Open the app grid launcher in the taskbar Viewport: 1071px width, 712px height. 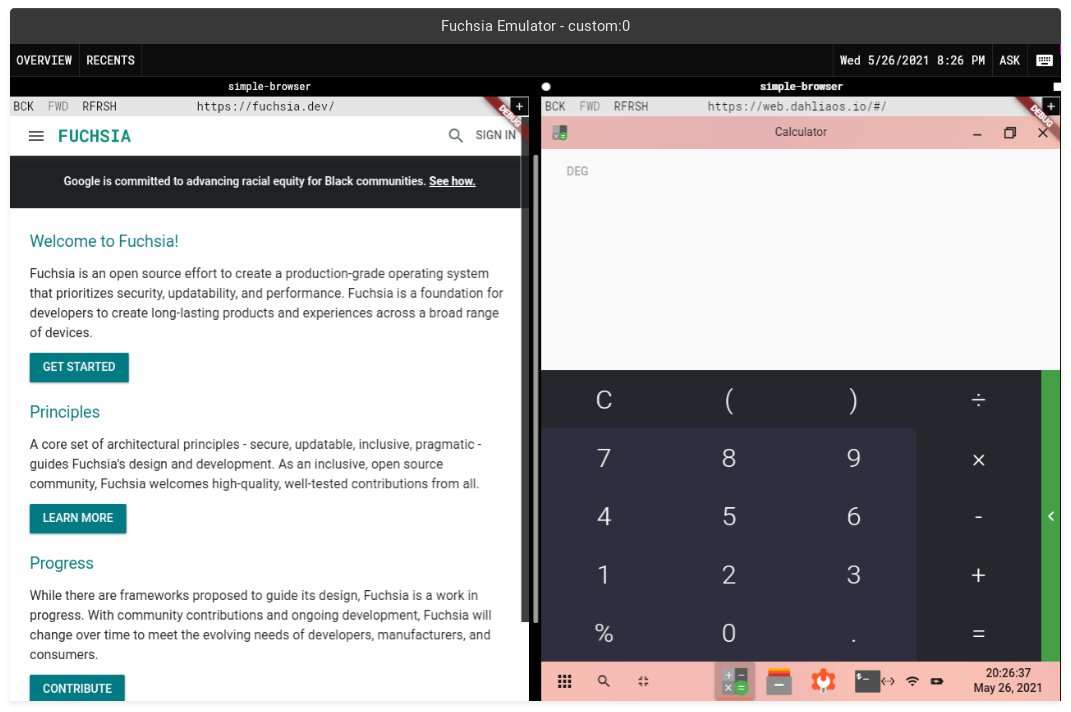(565, 681)
